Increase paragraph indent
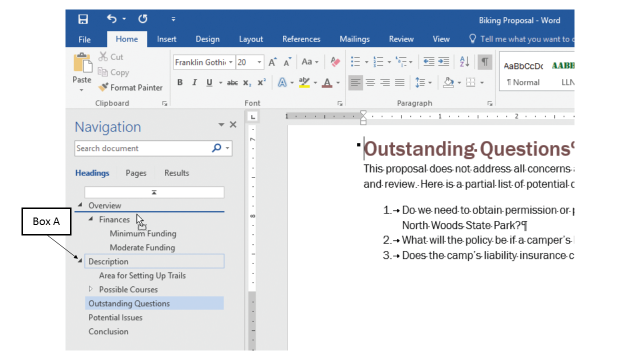 click(x=444, y=62)
